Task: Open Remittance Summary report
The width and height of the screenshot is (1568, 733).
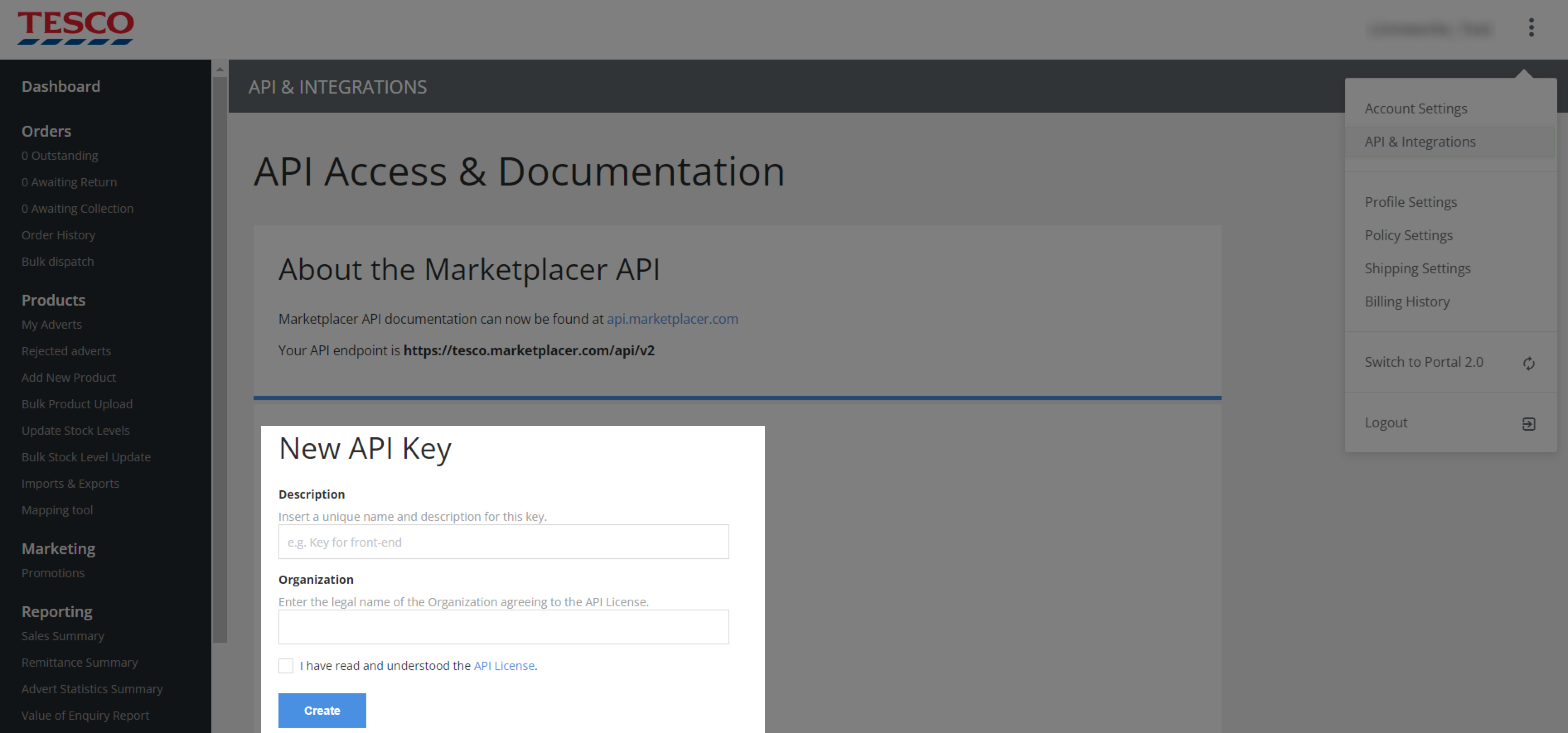Action: pyautogui.click(x=80, y=663)
